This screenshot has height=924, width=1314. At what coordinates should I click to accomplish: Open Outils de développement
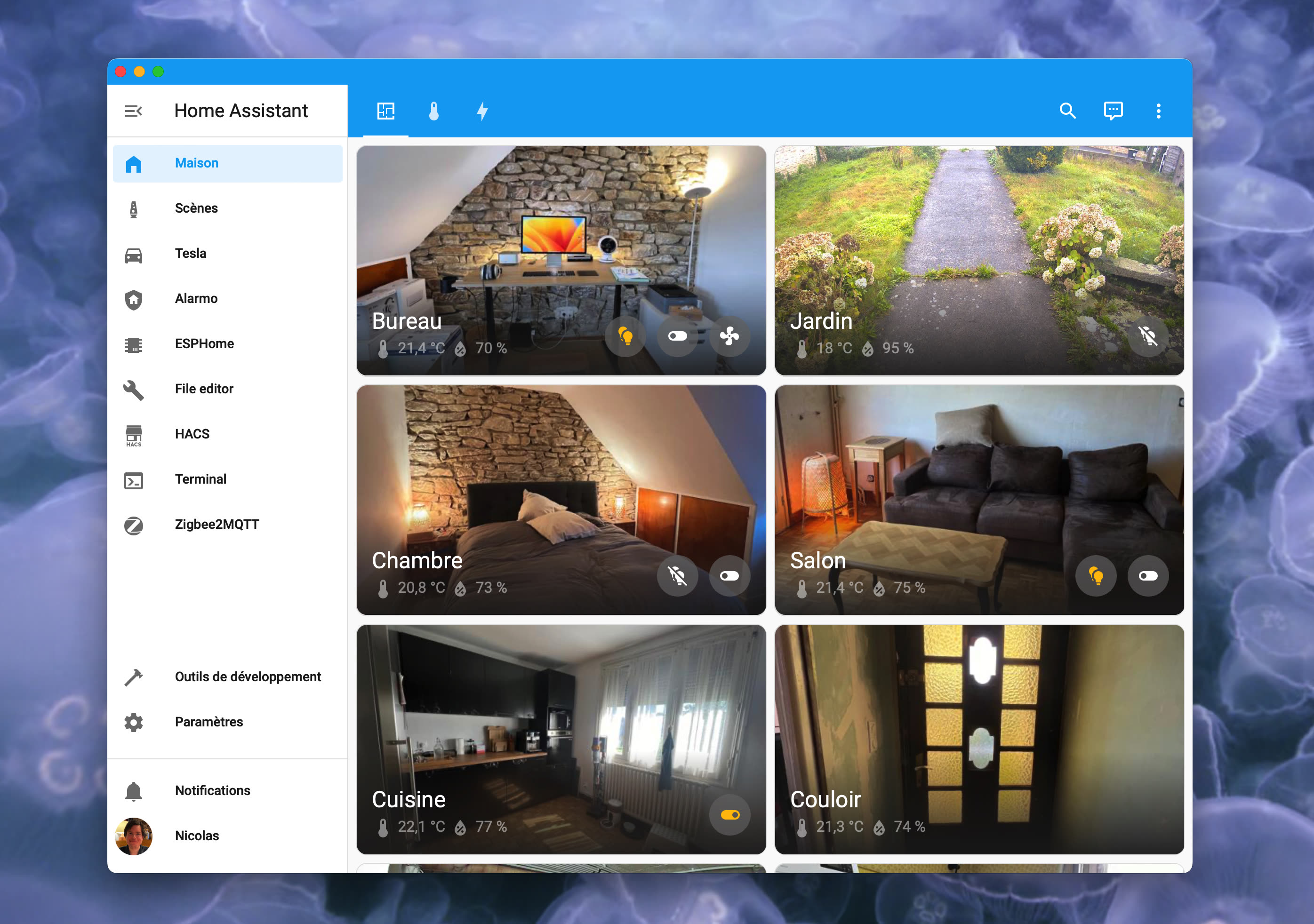248,676
